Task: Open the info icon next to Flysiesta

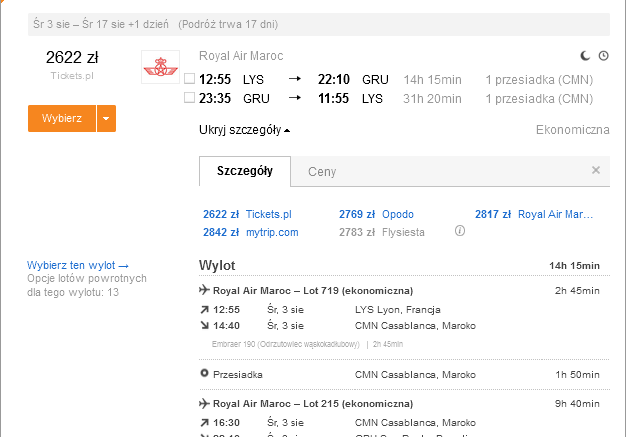Action: [x=460, y=231]
